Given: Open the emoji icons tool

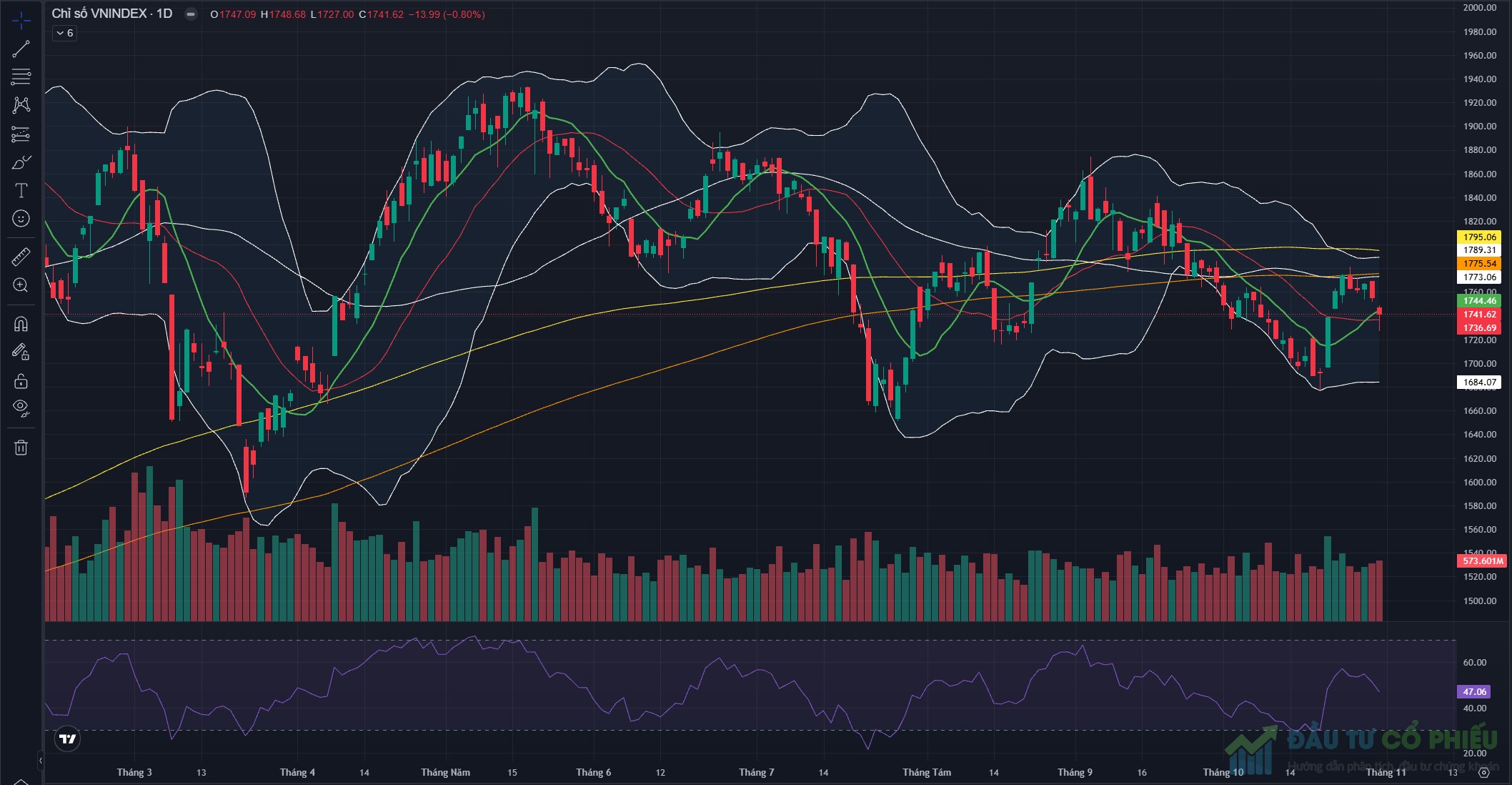Looking at the screenshot, I should pos(21,218).
